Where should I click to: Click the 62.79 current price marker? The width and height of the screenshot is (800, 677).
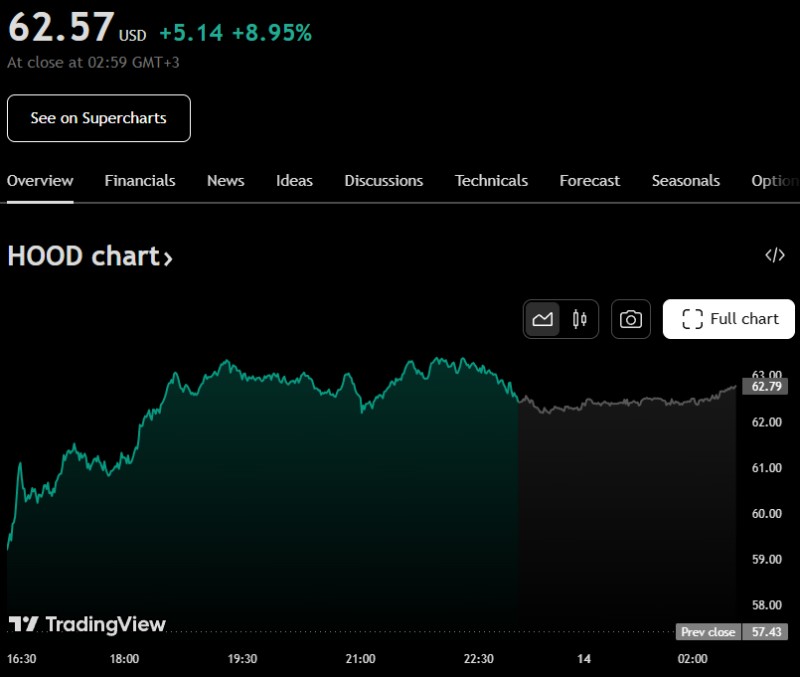pos(767,386)
